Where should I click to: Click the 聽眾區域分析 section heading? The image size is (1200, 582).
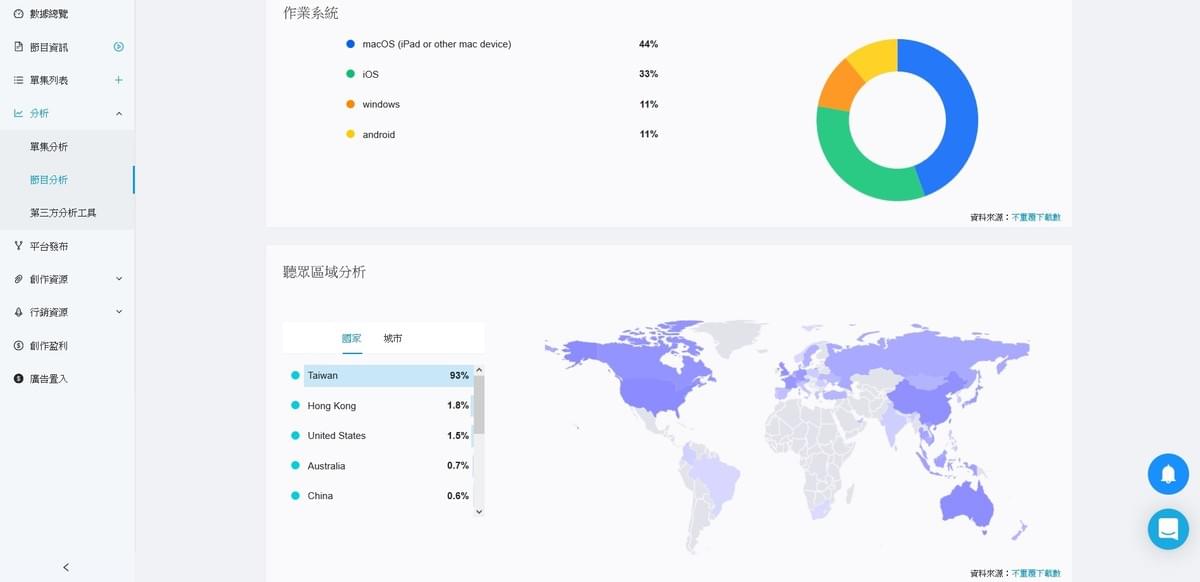pyautogui.click(x=325, y=272)
